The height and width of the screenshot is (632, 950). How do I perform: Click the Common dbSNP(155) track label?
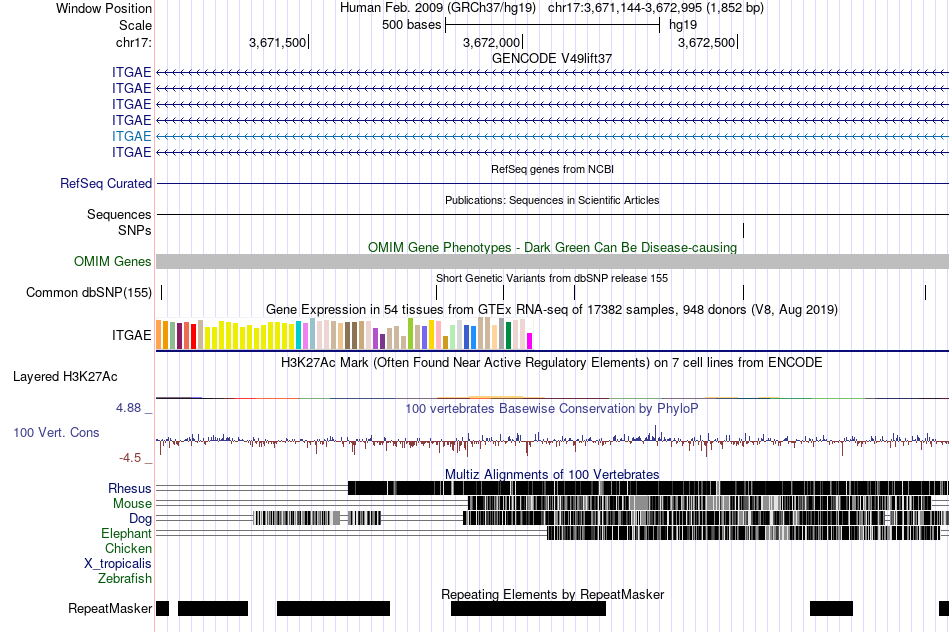[89, 293]
